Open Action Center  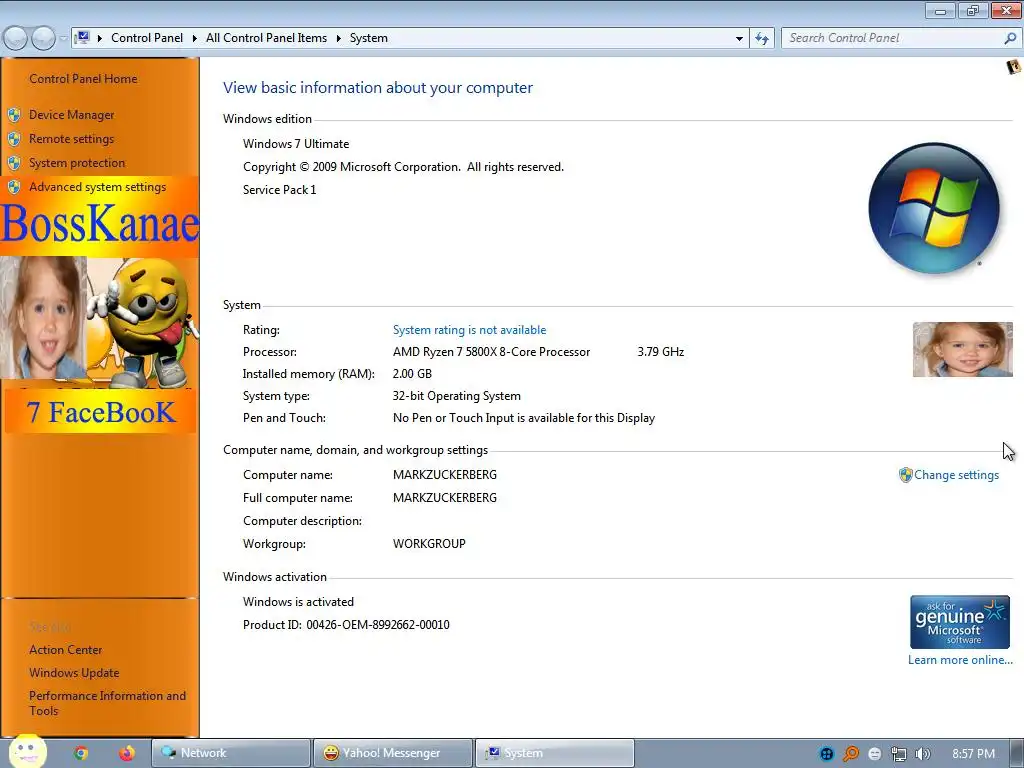point(65,650)
